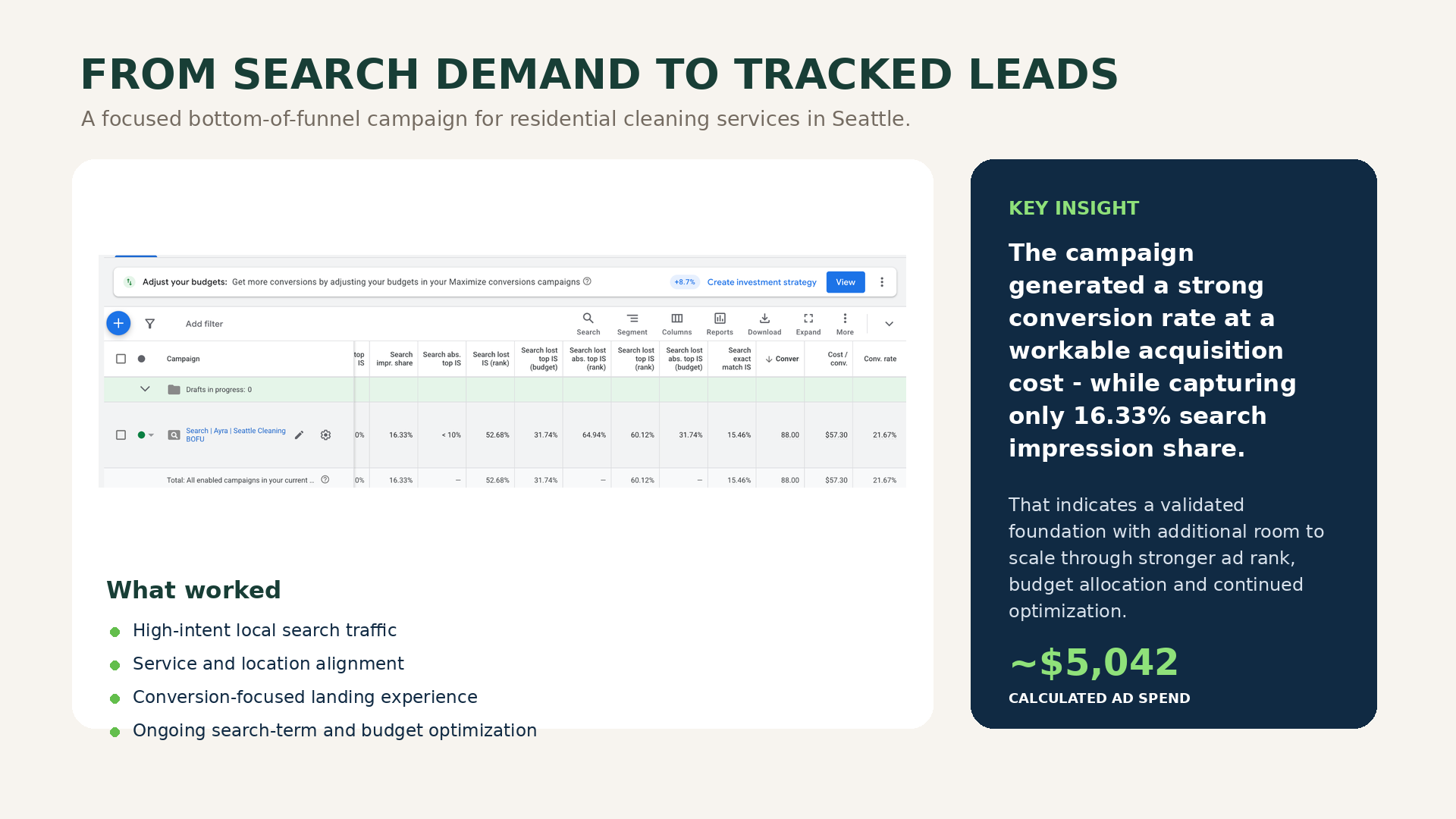The image size is (1456, 819).
Task: Sort by Campaign column header
Action: [x=184, y=359]
